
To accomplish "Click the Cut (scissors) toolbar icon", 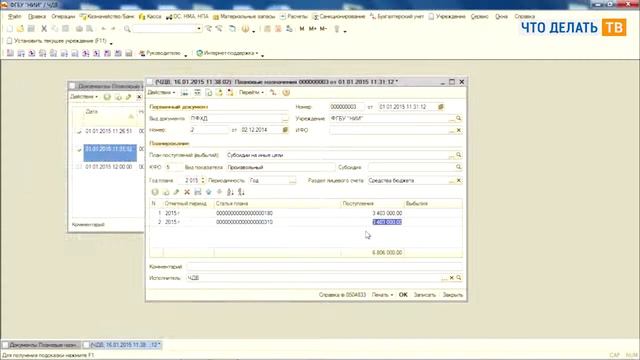I will [x=44, y=29].
